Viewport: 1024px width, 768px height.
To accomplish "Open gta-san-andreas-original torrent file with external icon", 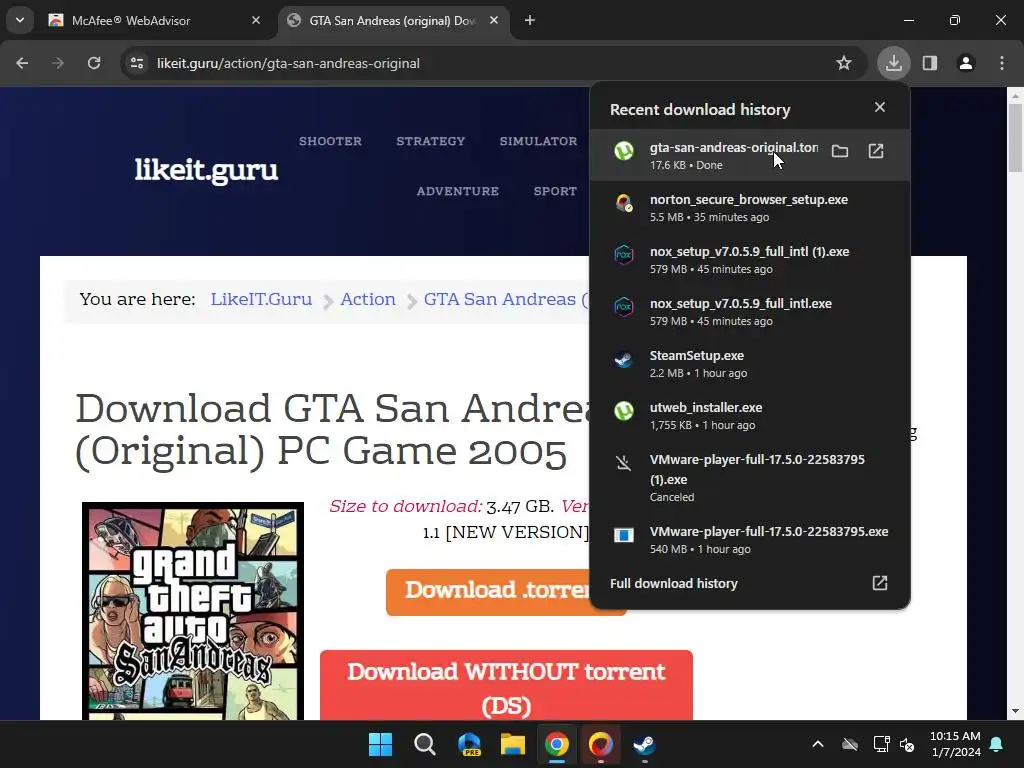I will [x=876, y=152].
